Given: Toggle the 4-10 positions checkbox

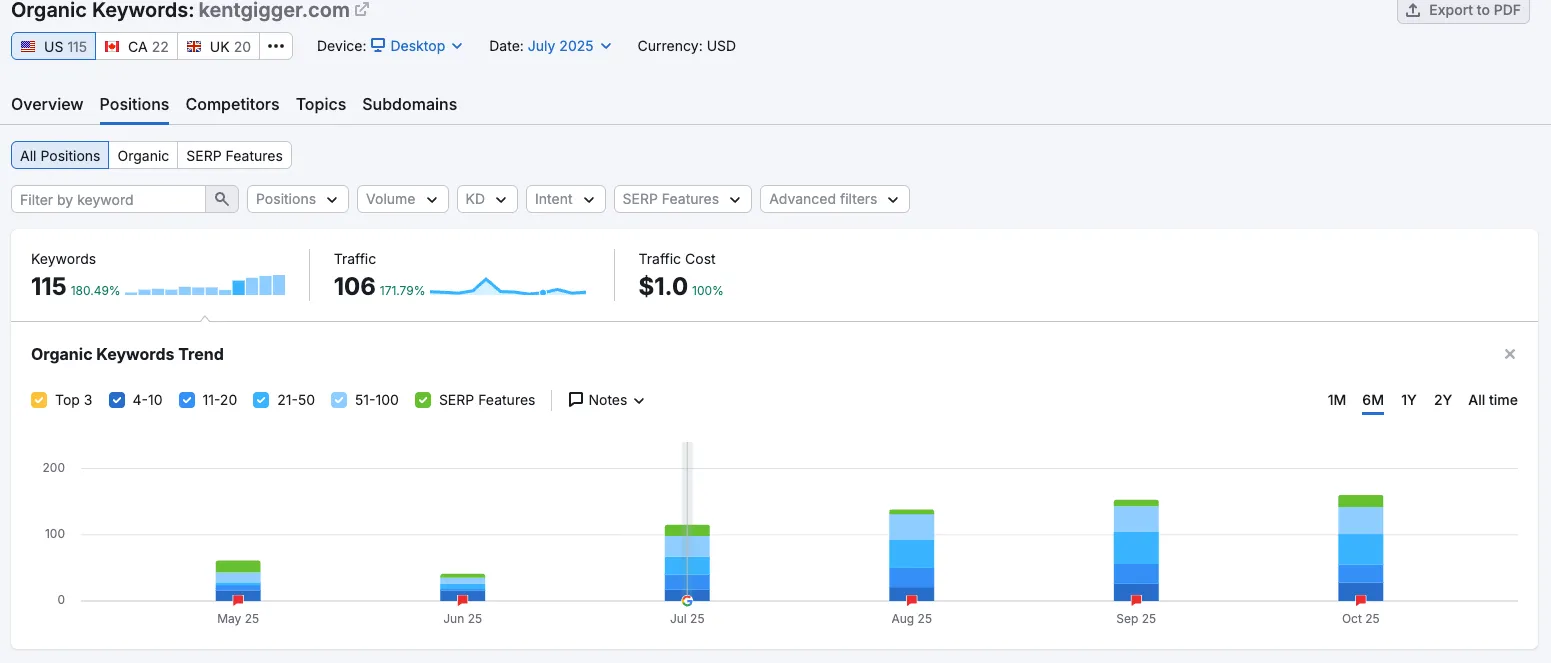Looking at the screenshot, I should 117,400.
